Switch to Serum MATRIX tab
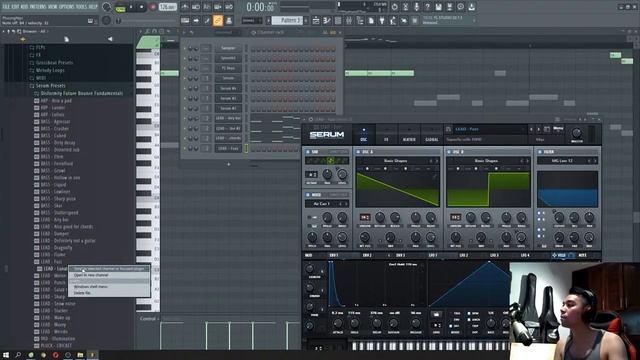640x360 pixels. click(409, 135)
